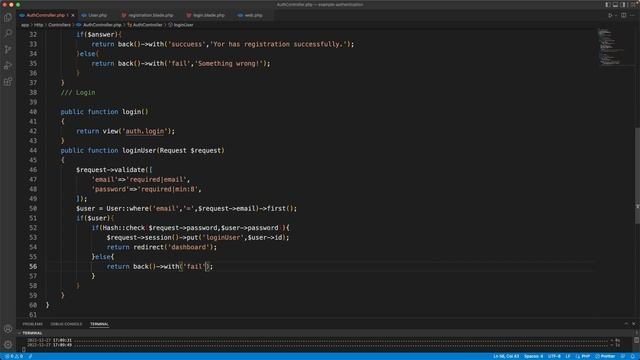
Task: Click 'Hash::check' on line 52
Action: (x=124, y=228)
